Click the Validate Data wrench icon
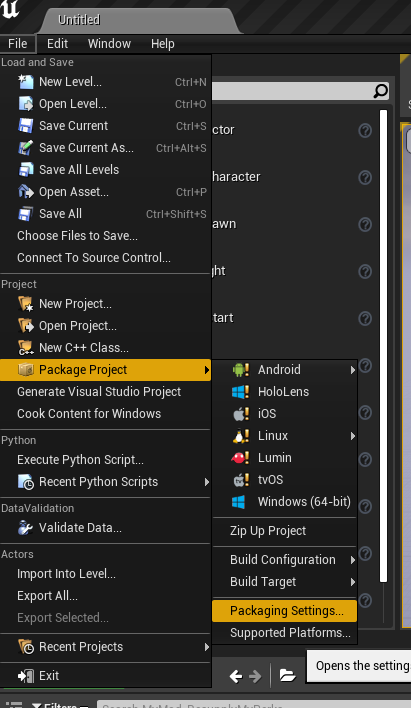The width and height of the screenshot is (411, 708). (x=26, y=528)
